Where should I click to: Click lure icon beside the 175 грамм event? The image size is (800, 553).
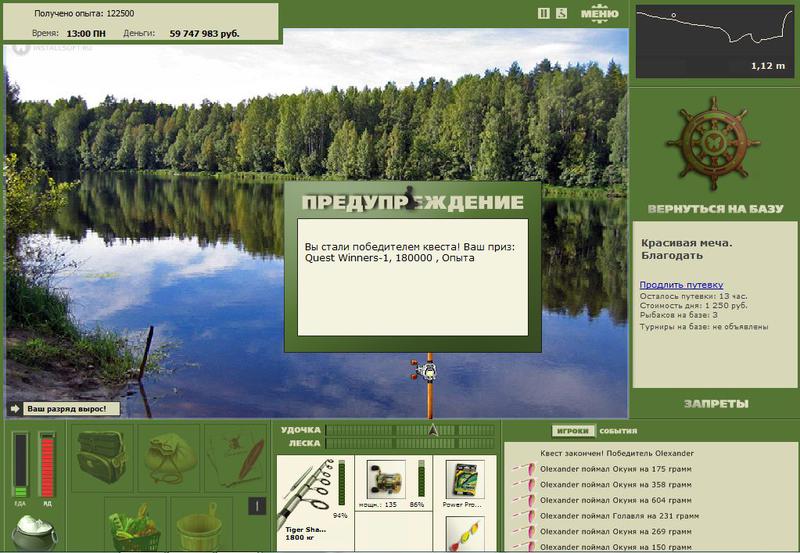click(x=524, y=468)
